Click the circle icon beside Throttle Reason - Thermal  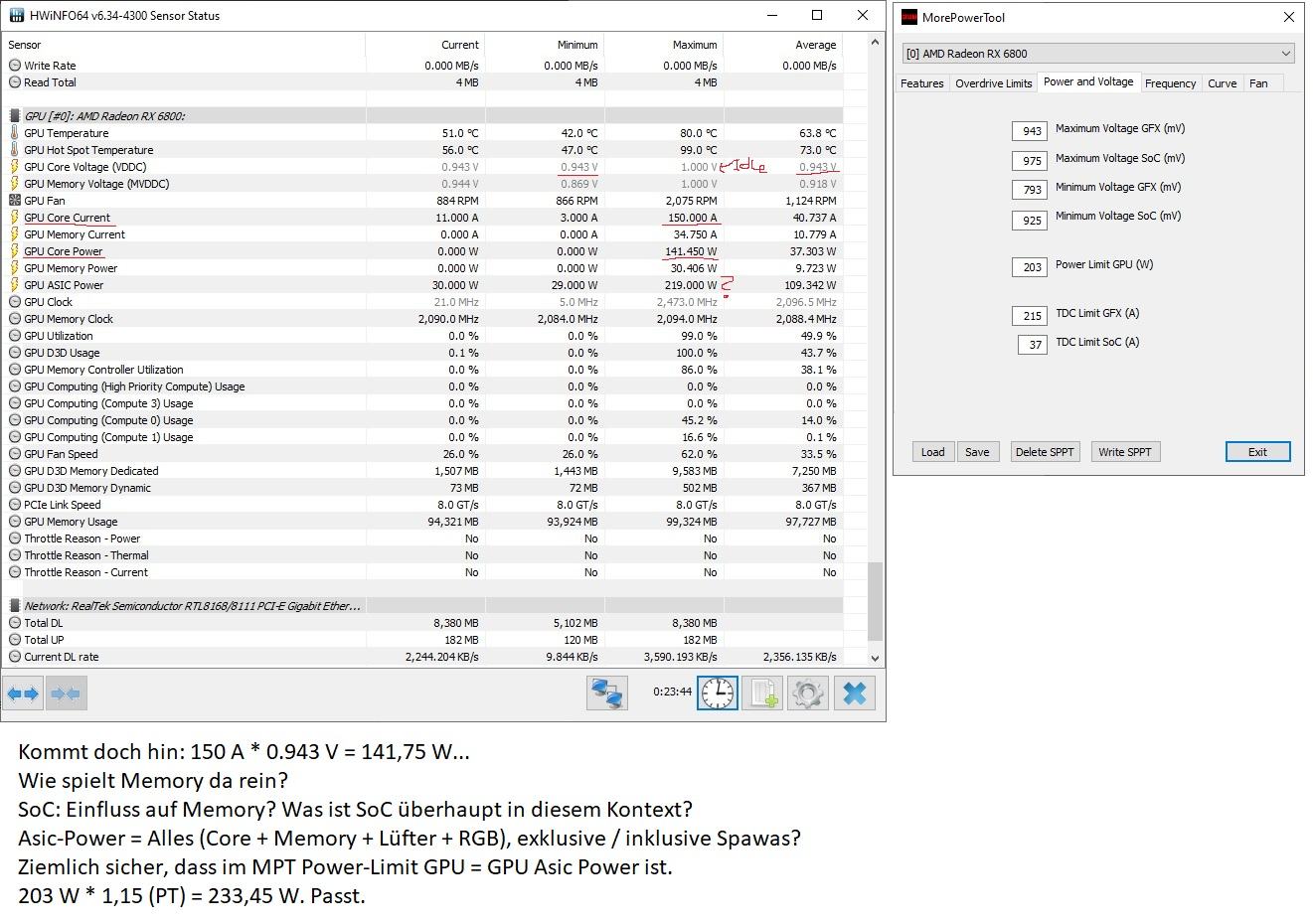coord(15,555)
